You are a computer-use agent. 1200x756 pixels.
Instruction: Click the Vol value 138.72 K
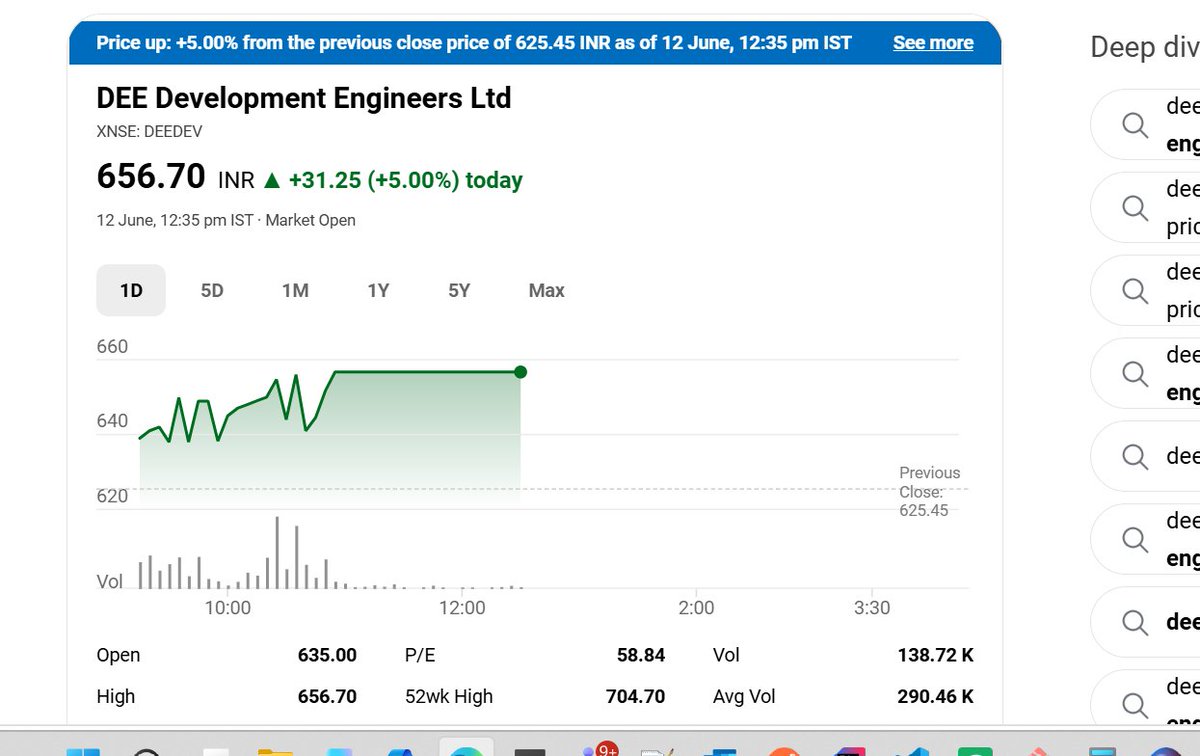936,655
